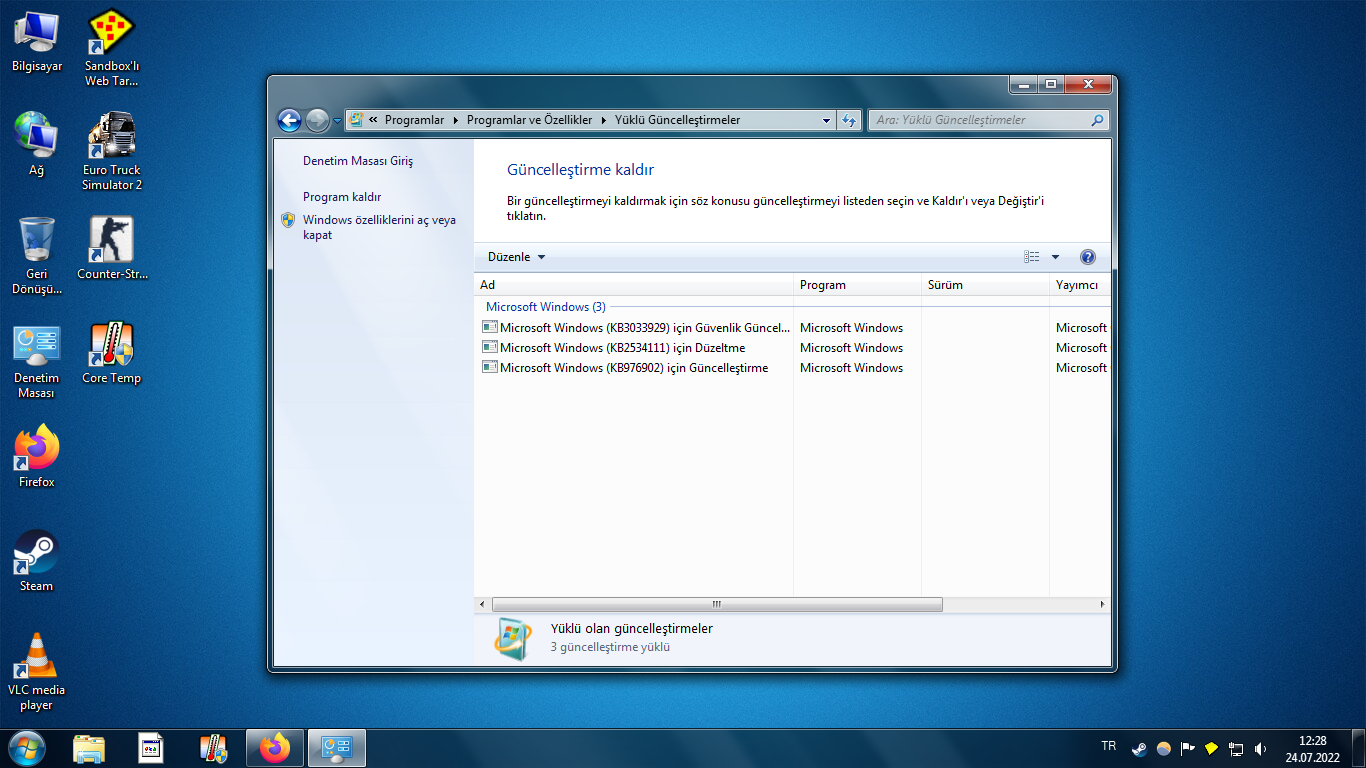Select the Sandbox'lı Web Tarayıcı desktop shortcut
The width and height of the screenshot is (1366, 768).
[x=111, y=48]
